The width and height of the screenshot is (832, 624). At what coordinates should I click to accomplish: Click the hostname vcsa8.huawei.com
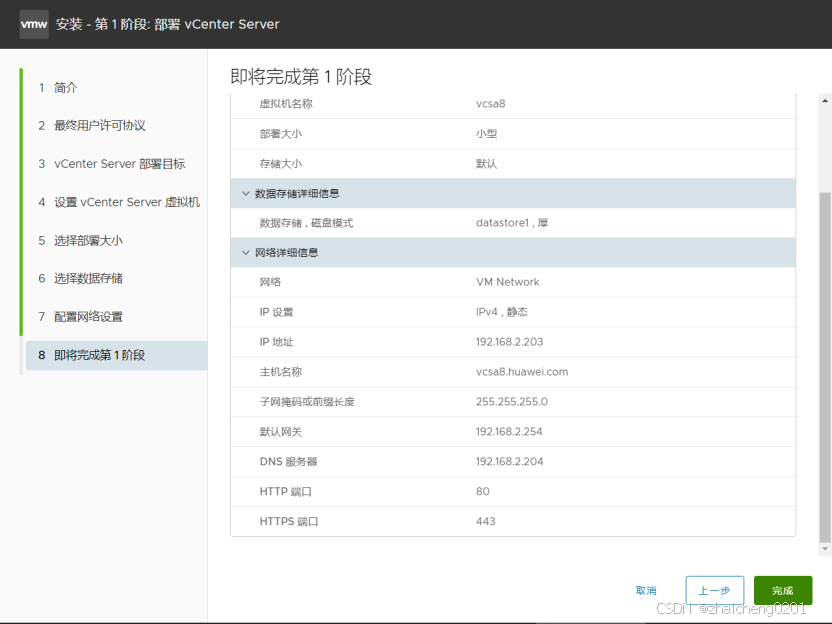522,372
